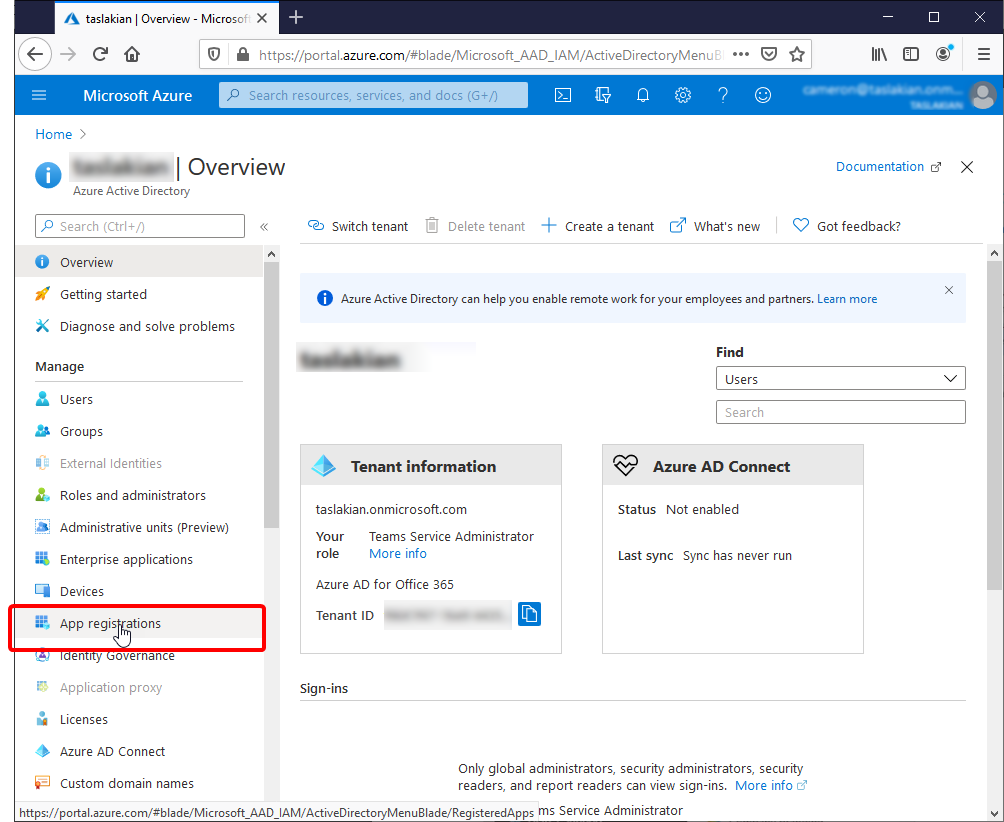This screenshot has width=1004, height=822.
Task: Show site security padlock info
Action: tap(243, 54)
